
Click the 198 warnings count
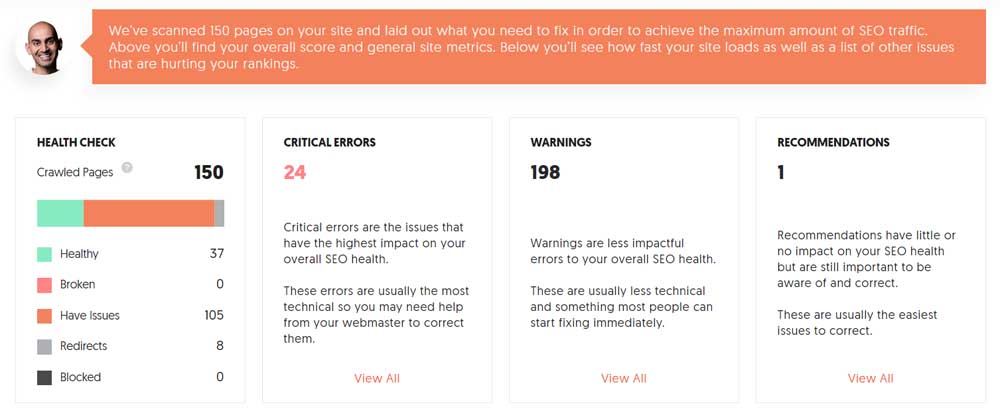(545, 172)
